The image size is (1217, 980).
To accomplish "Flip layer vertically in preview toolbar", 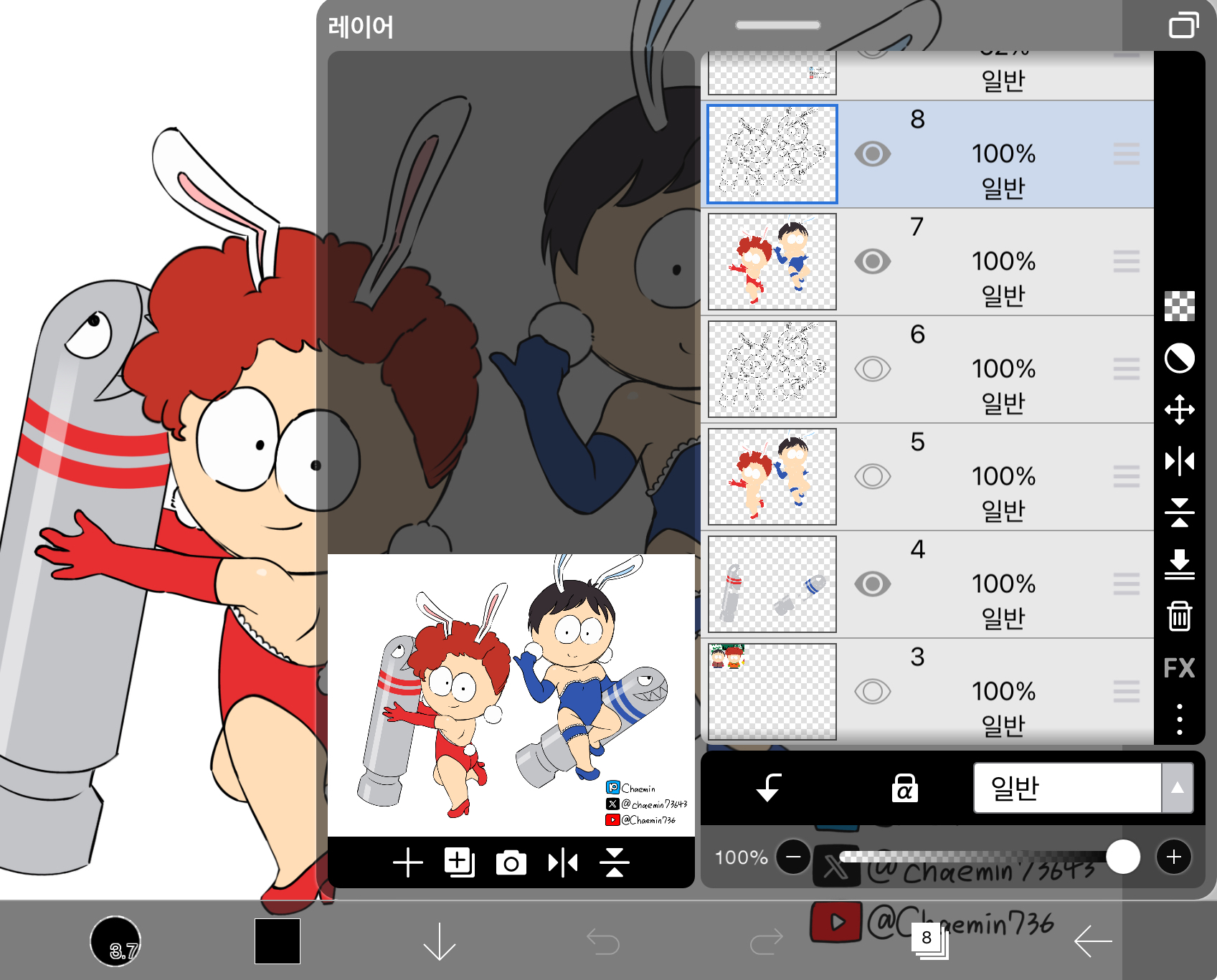I will (x=615, y=862).
